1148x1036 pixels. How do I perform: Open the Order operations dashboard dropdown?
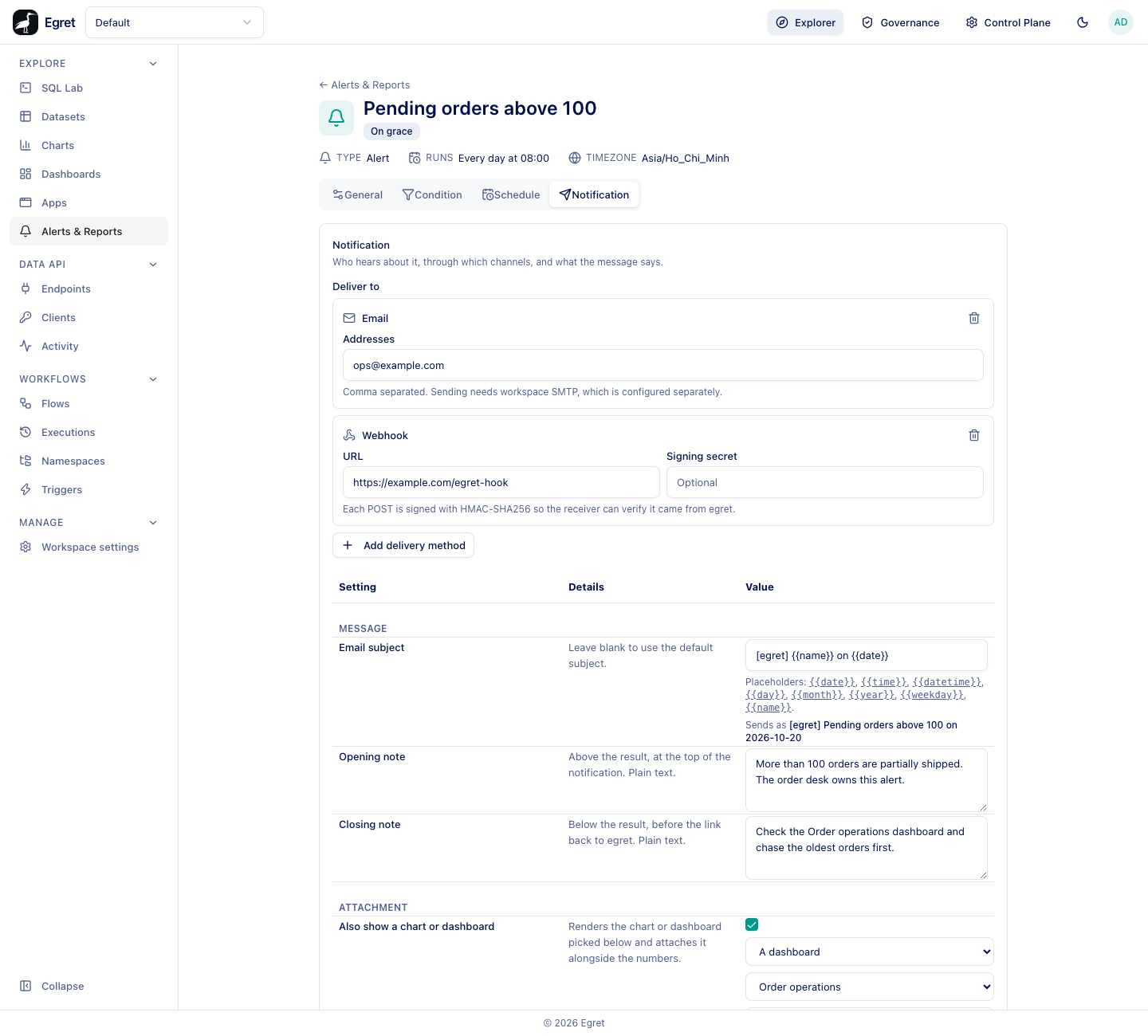click(x=870, y=987)
